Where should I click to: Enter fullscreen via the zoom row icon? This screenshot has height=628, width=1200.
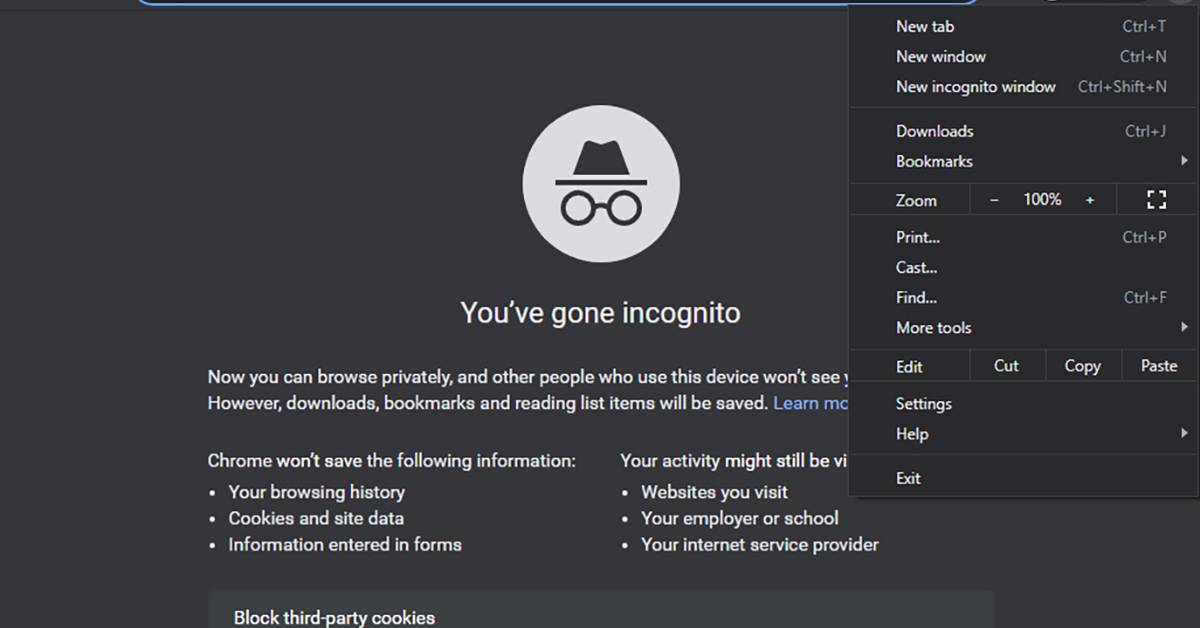coord(1156,200)
